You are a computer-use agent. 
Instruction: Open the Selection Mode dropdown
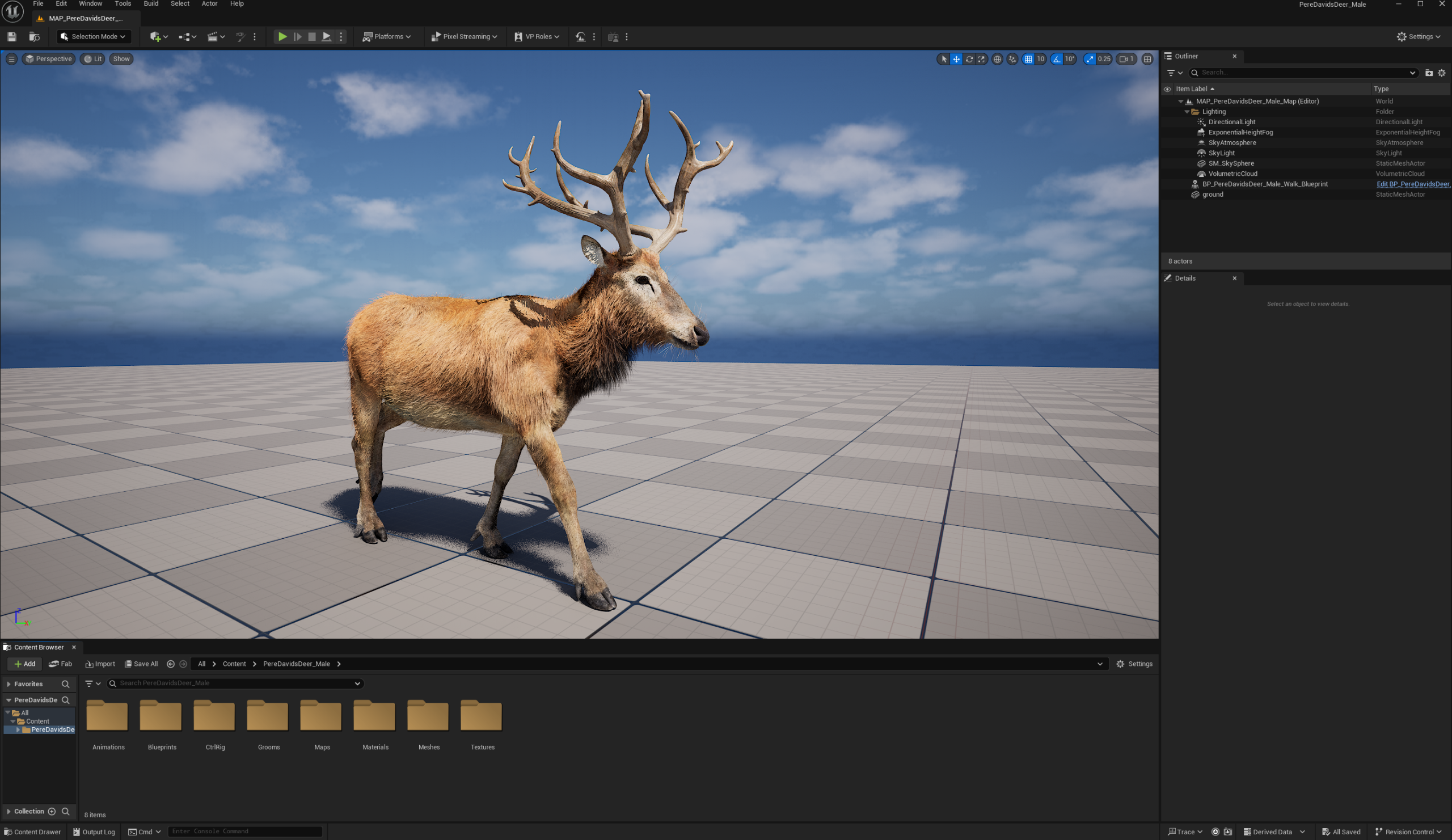[94, 36]
